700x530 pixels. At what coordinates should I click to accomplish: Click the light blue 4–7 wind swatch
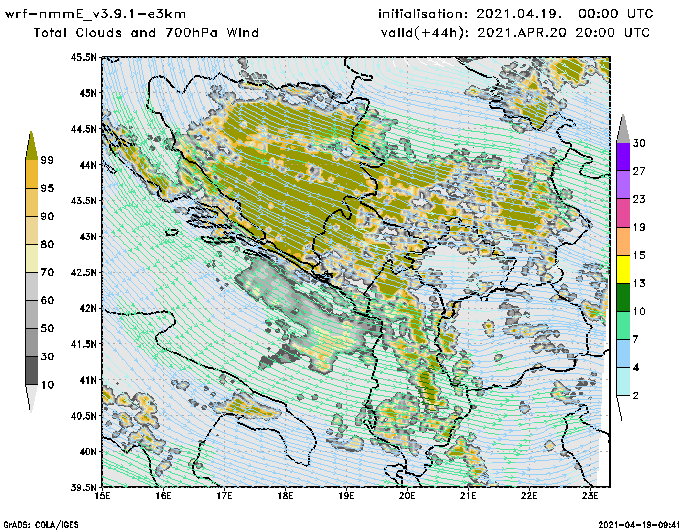click(623, 354)
